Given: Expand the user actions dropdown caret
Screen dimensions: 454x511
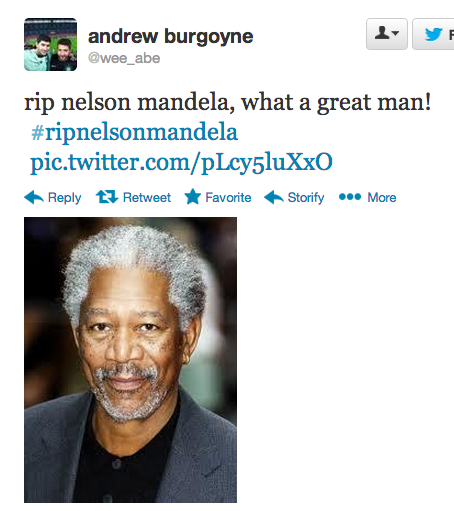Looking at the screenshot, I should point(396,33).
